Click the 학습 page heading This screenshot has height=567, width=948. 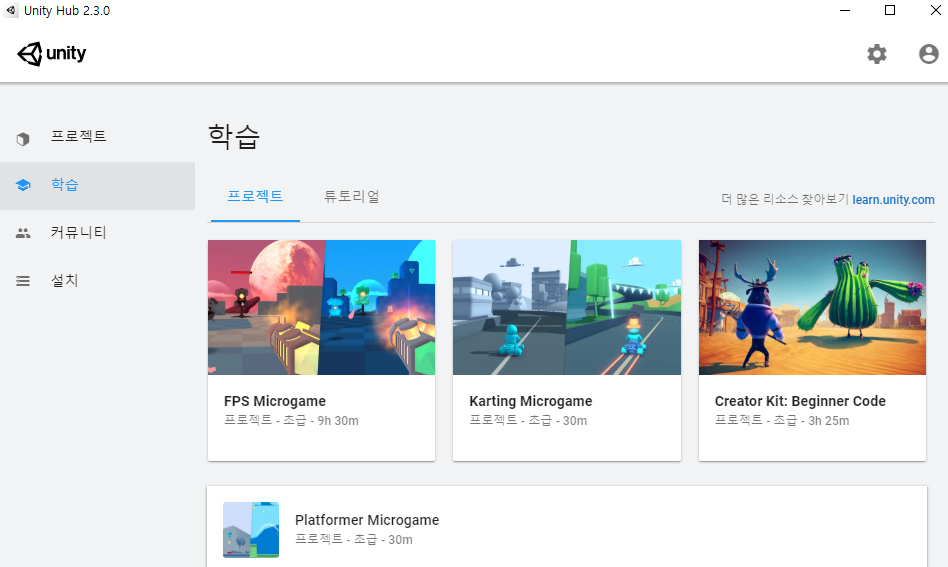point(234,137)
